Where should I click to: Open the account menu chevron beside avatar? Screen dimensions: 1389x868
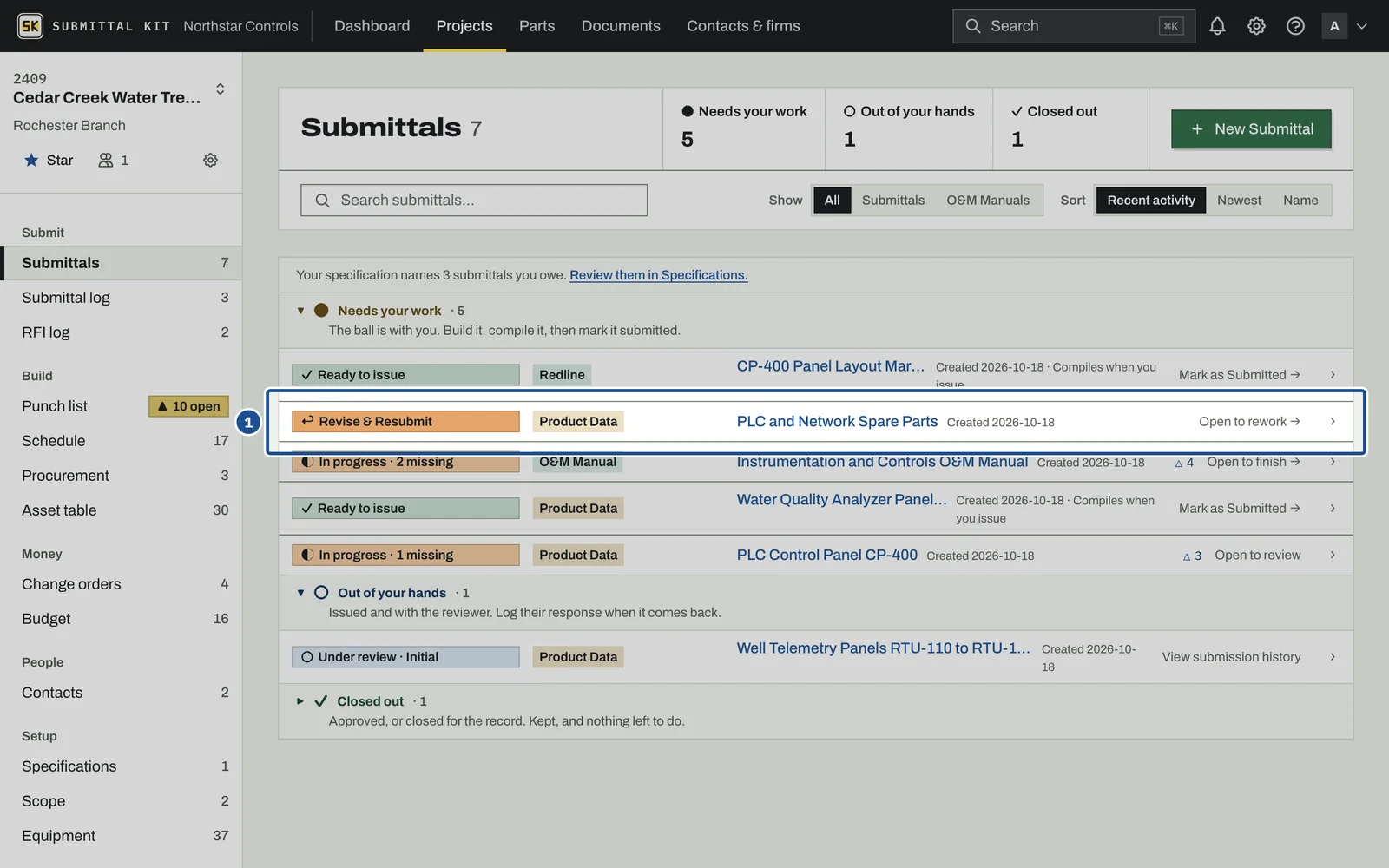1362,26
